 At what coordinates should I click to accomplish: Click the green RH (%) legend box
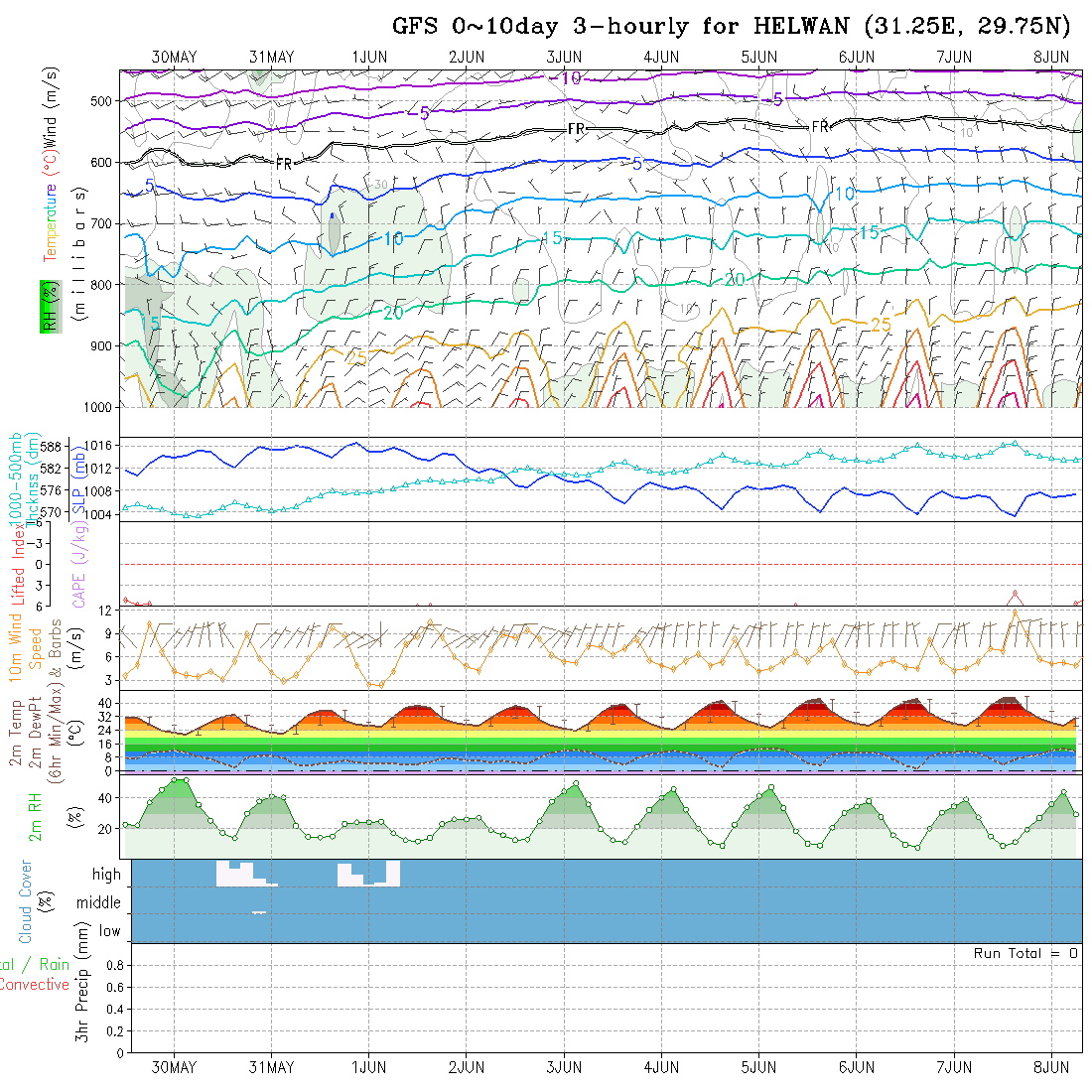pos(47,306)
